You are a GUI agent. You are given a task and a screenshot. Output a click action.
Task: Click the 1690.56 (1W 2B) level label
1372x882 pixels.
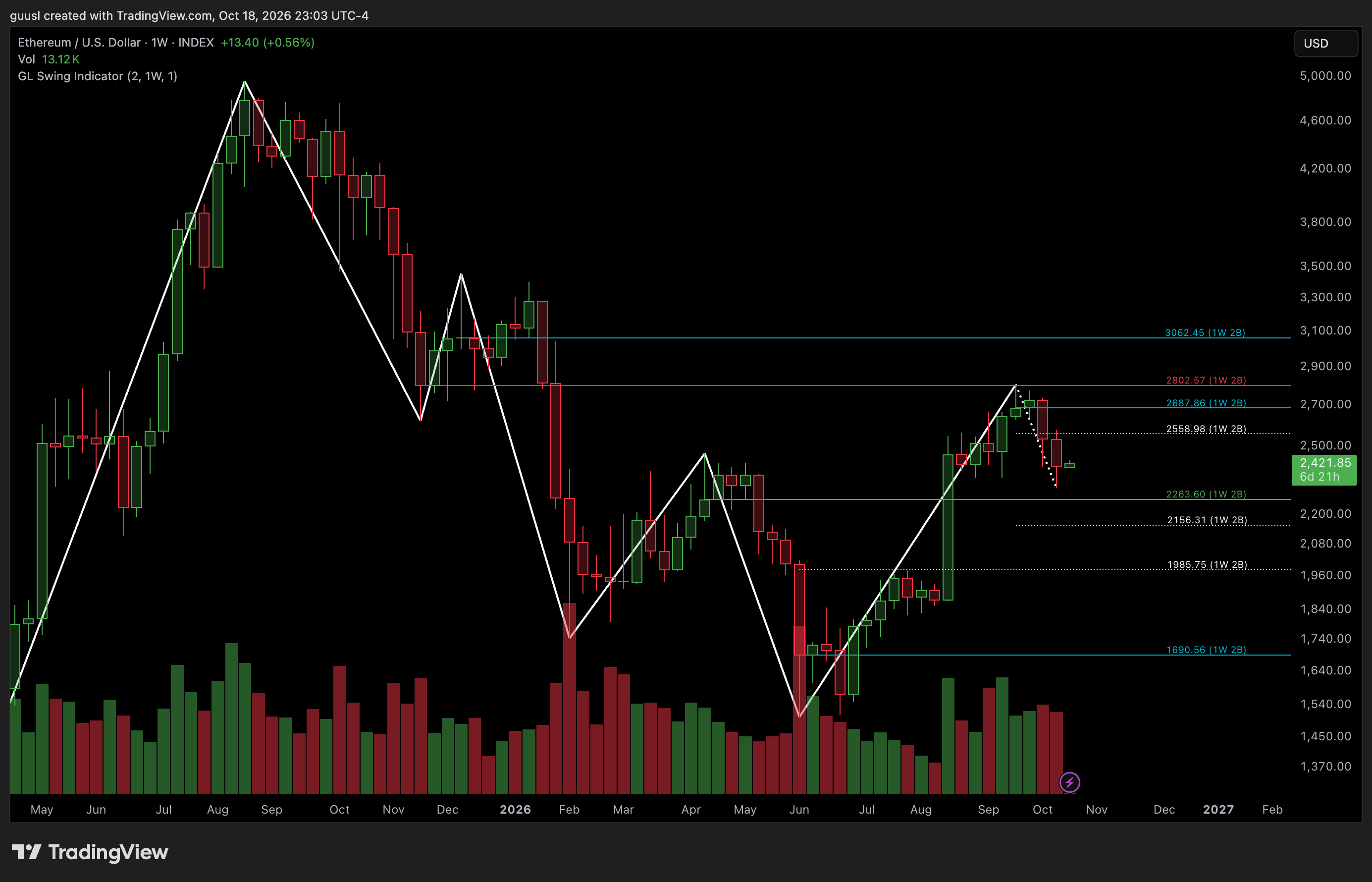click(x=1206, y=650)
